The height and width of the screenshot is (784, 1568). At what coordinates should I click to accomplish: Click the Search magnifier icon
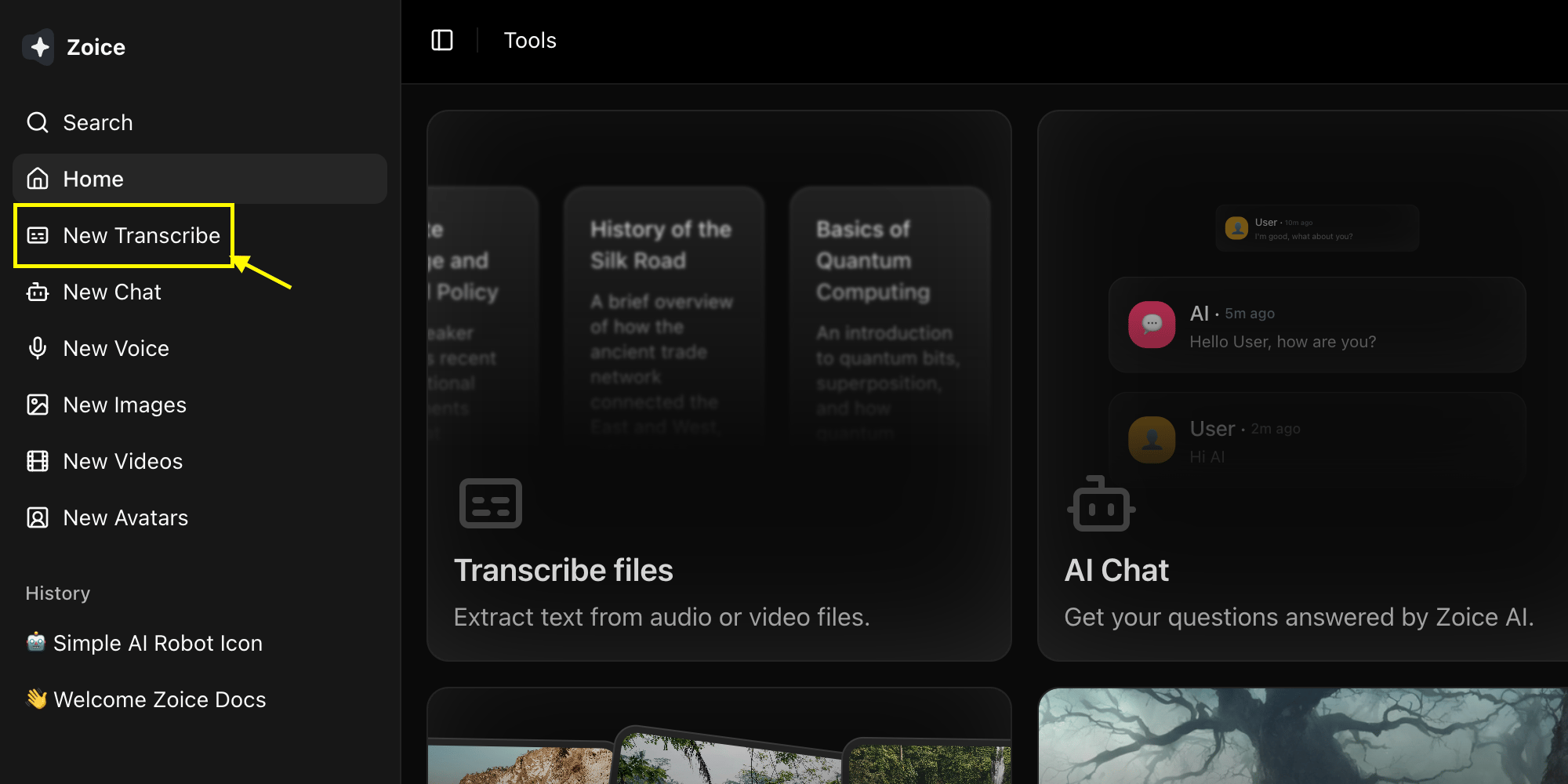38,122
